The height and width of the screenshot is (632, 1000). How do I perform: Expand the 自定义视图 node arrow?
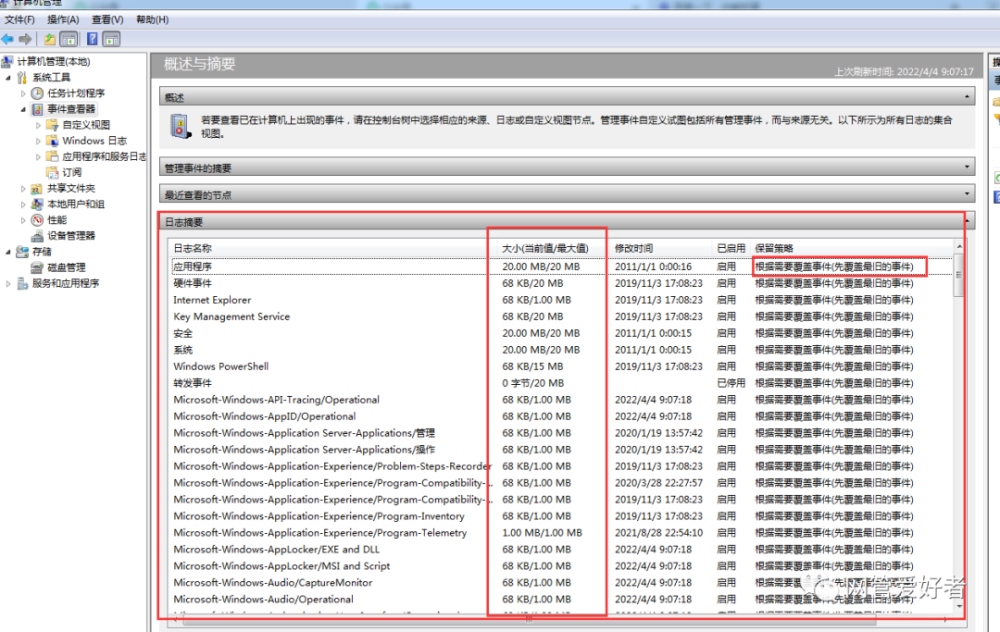pos(38,125)
